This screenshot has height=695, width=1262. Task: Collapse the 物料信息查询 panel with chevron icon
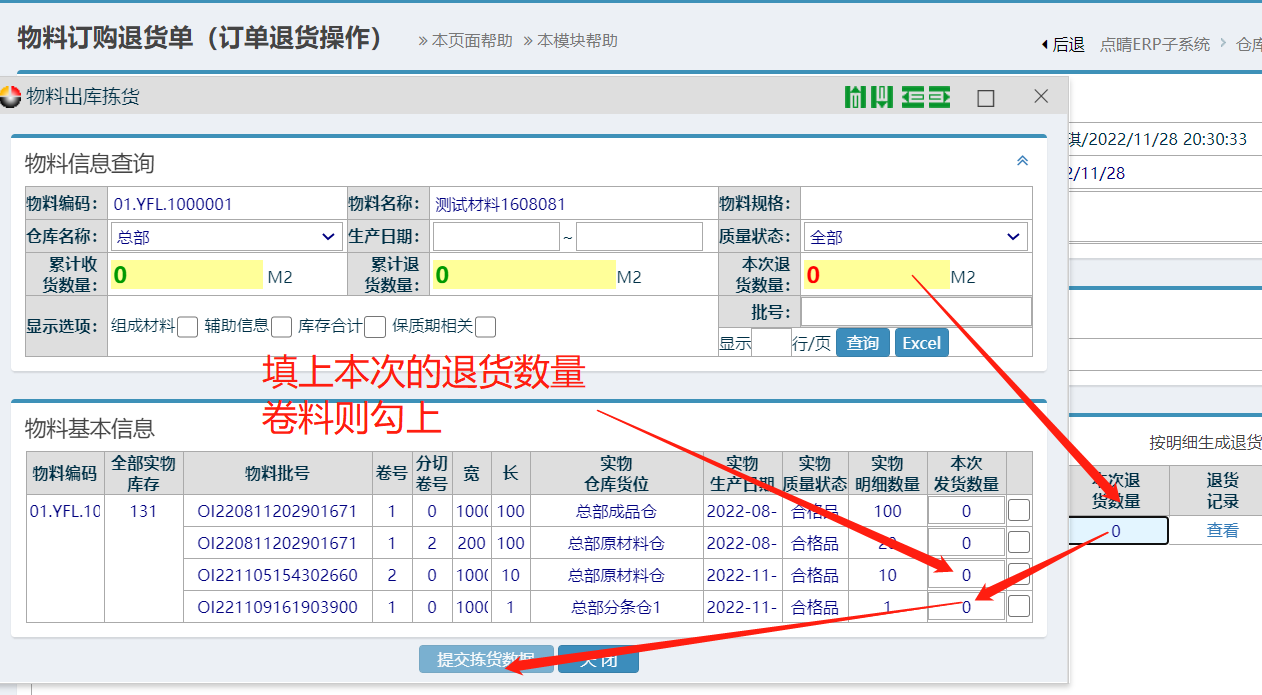click(1022, 160)
